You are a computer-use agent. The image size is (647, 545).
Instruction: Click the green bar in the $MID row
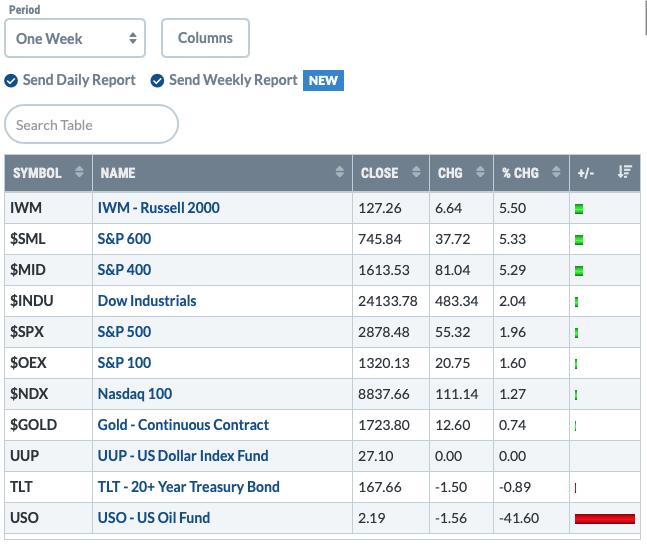tap(579, 271)
